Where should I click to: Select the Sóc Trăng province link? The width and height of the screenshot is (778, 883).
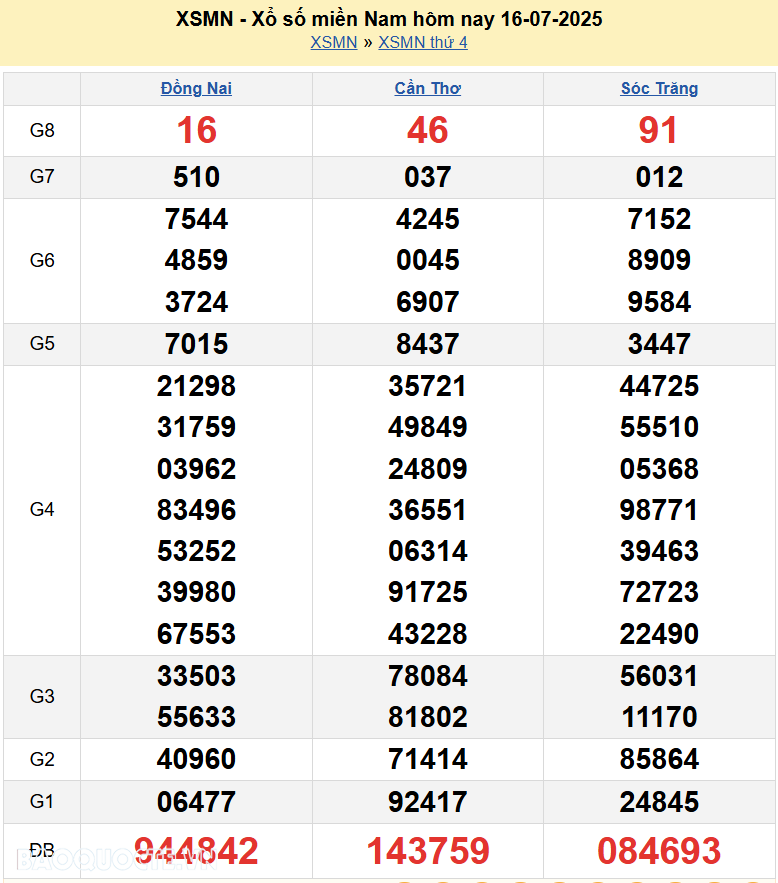(659, 88)
